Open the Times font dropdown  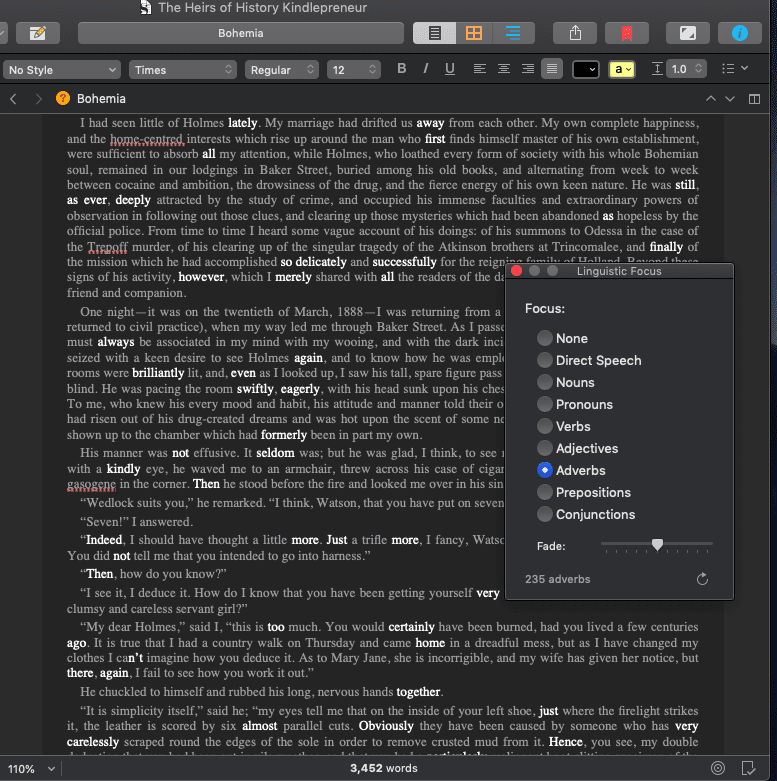[x=182, y=70]
